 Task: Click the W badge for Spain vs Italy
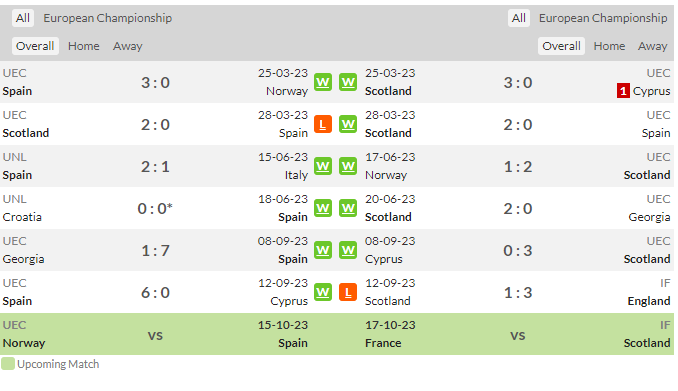click(323, 167)
